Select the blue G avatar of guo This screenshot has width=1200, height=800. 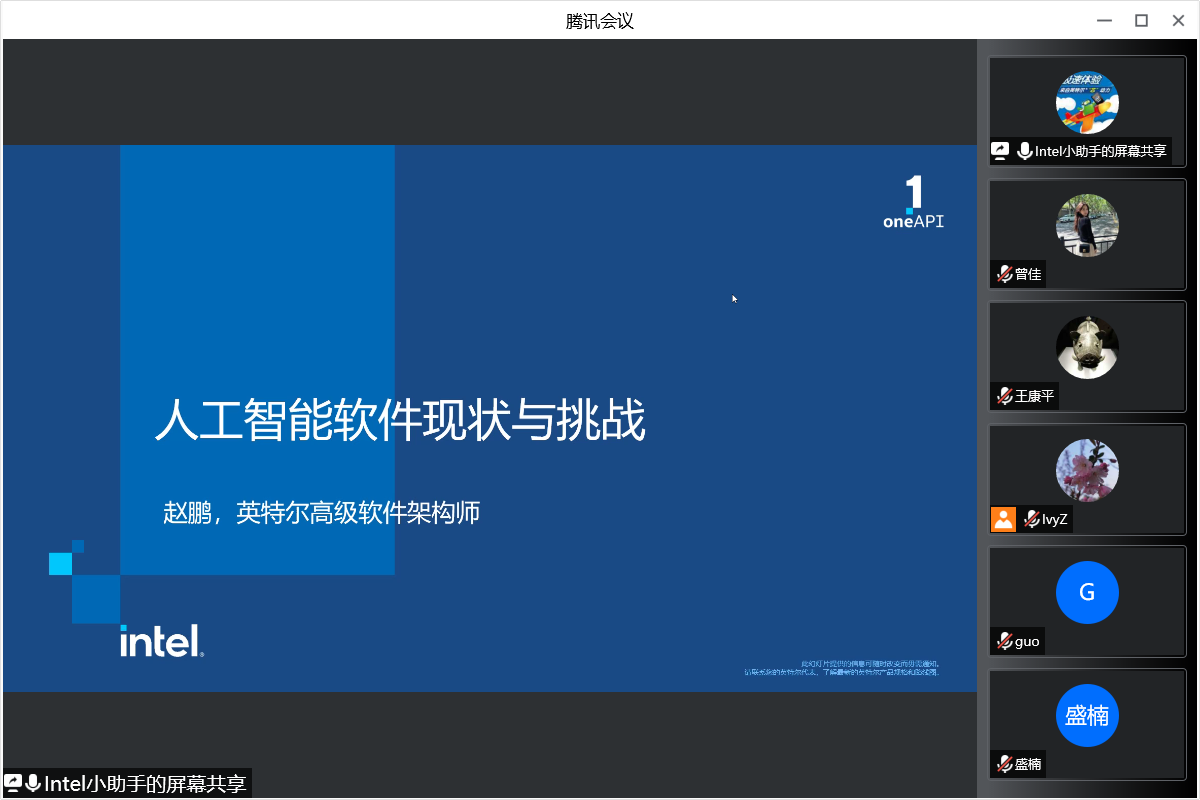tap(1087, 592)
